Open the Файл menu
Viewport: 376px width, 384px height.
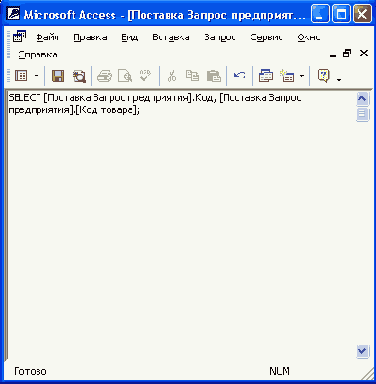tap(47, 37)
